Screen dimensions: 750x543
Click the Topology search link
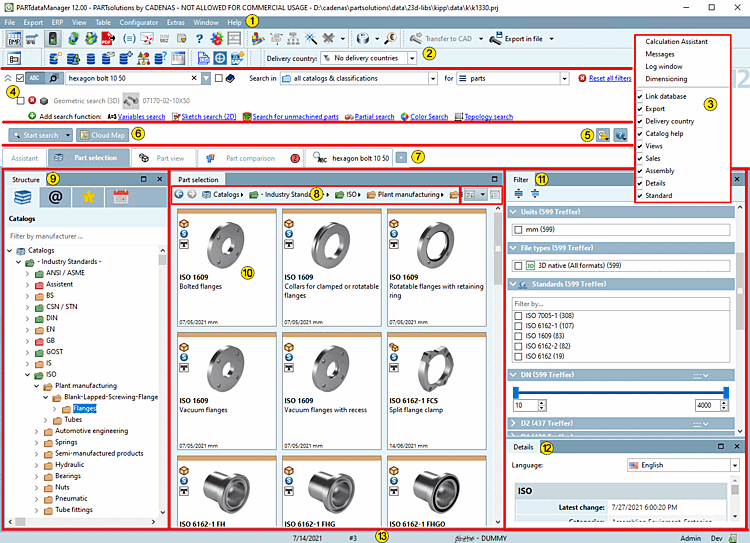[x=488, y=117]
